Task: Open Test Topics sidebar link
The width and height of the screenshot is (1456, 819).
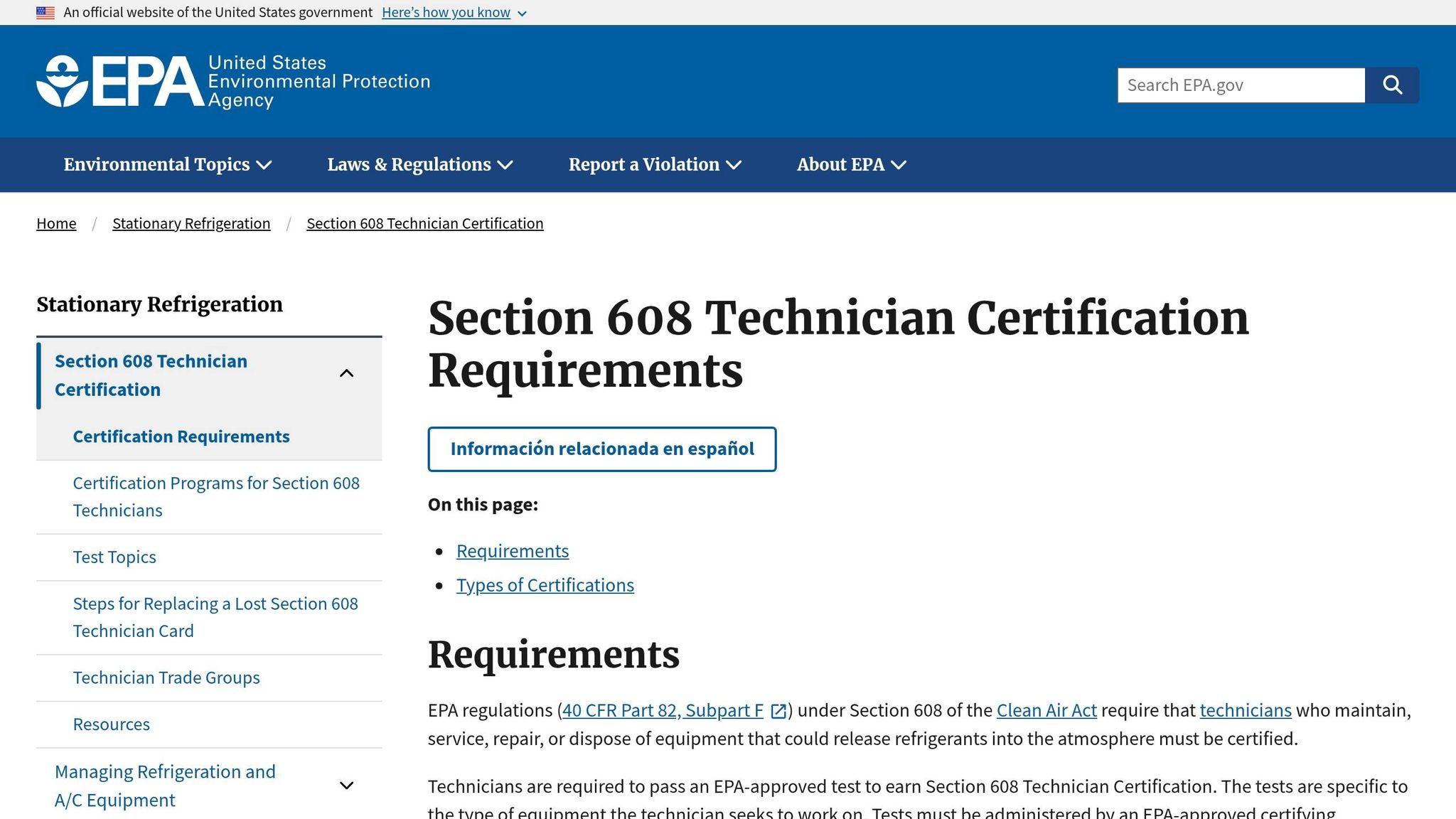Action: point(114,557)
